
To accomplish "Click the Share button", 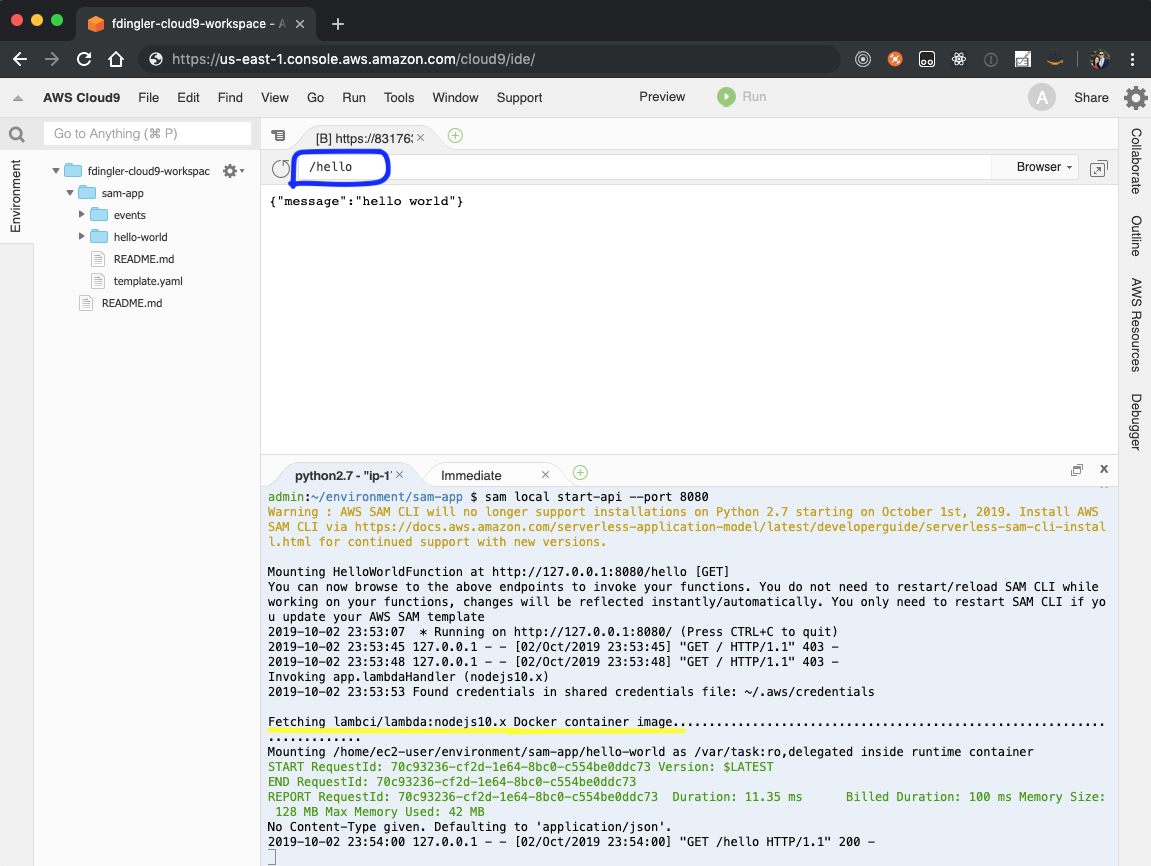I will pyautogui.click(x=1091, y=98).
